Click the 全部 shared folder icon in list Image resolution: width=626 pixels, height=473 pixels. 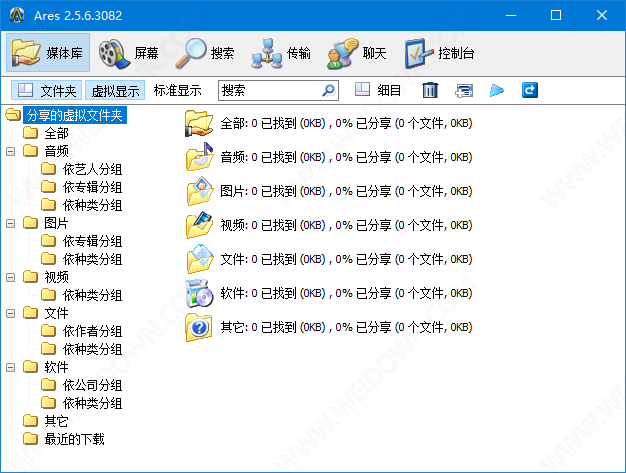tap(199, 123)
